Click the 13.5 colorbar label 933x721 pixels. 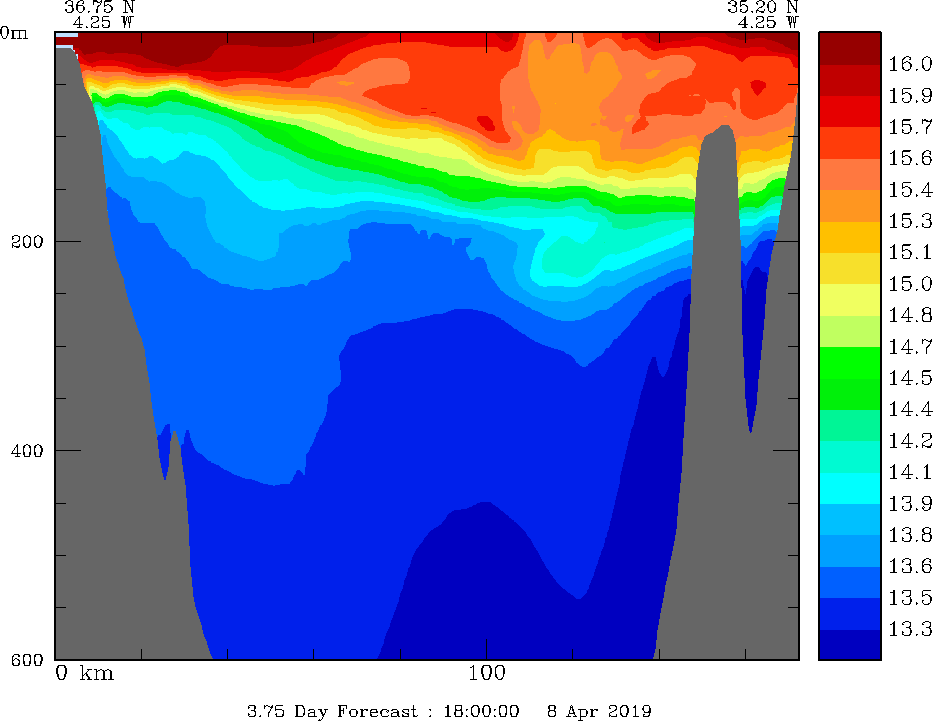pos(910,597)
